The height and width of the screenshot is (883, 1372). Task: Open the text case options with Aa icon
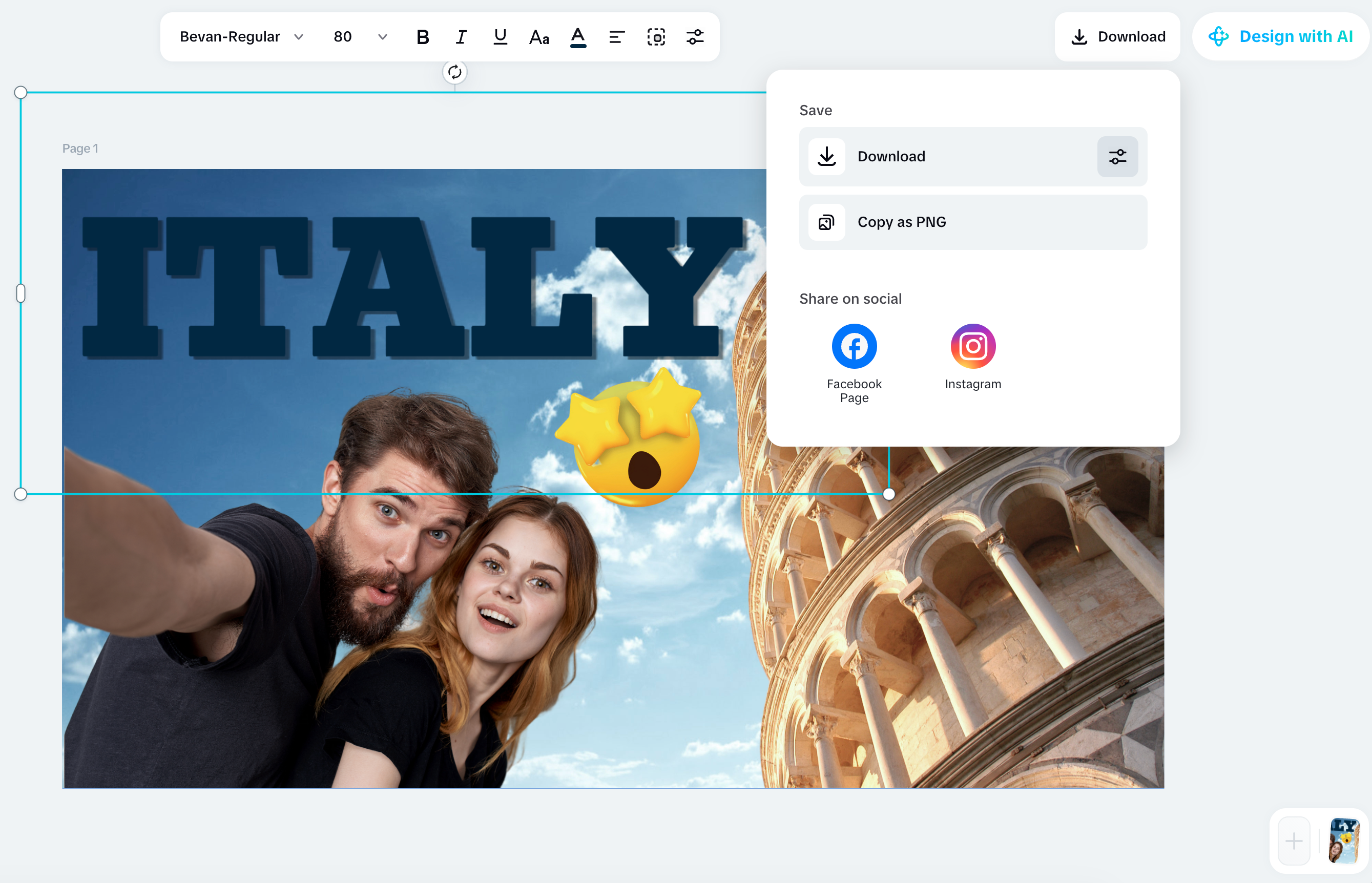[538, 37]
